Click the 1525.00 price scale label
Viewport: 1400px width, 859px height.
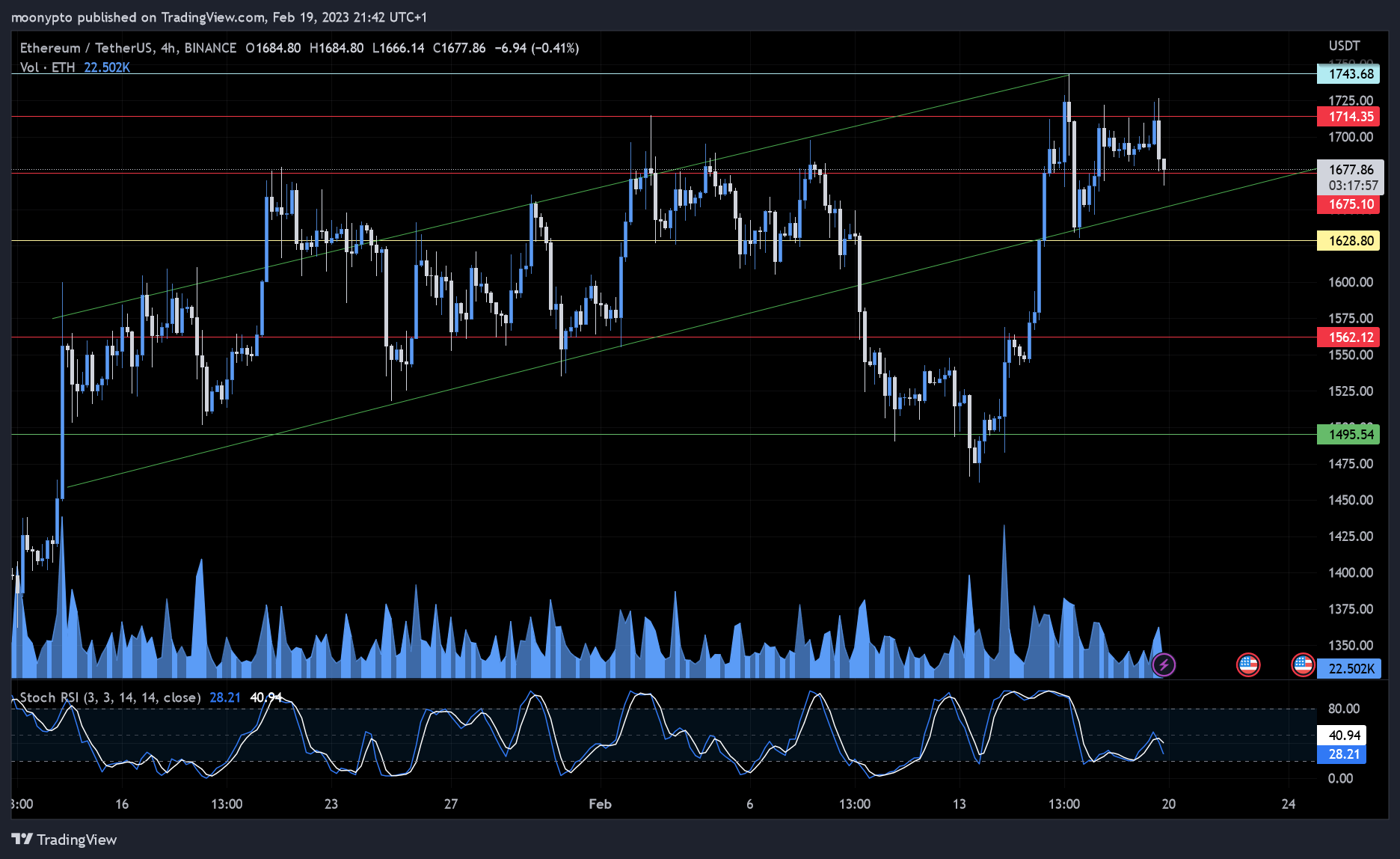[1351, 391]
